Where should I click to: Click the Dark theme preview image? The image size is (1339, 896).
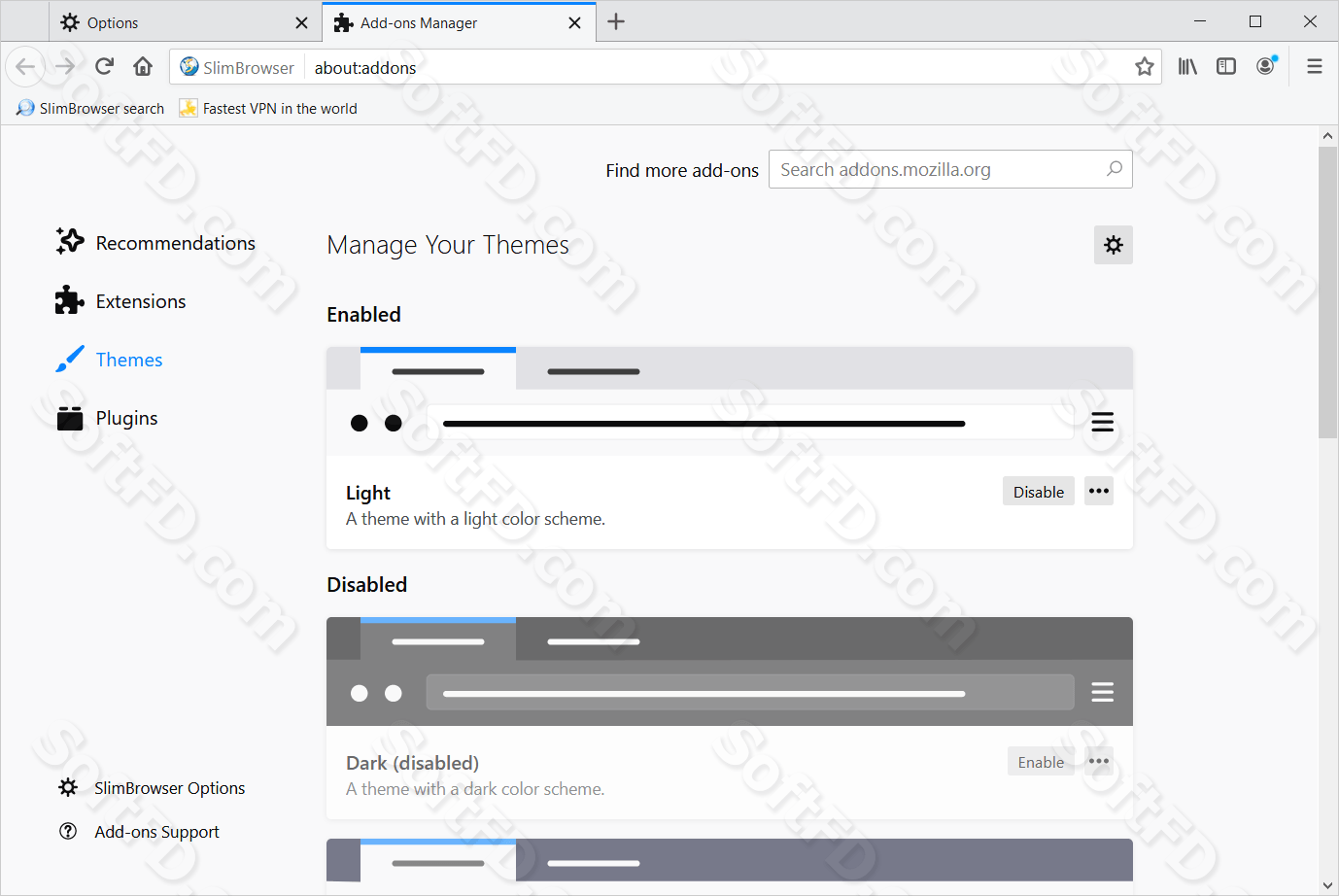coord(730,672)
